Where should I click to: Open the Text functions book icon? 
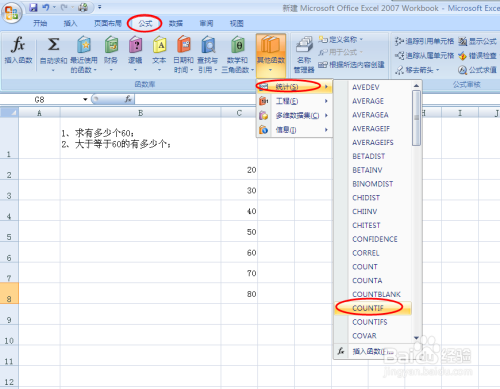(x=159, y=44)
